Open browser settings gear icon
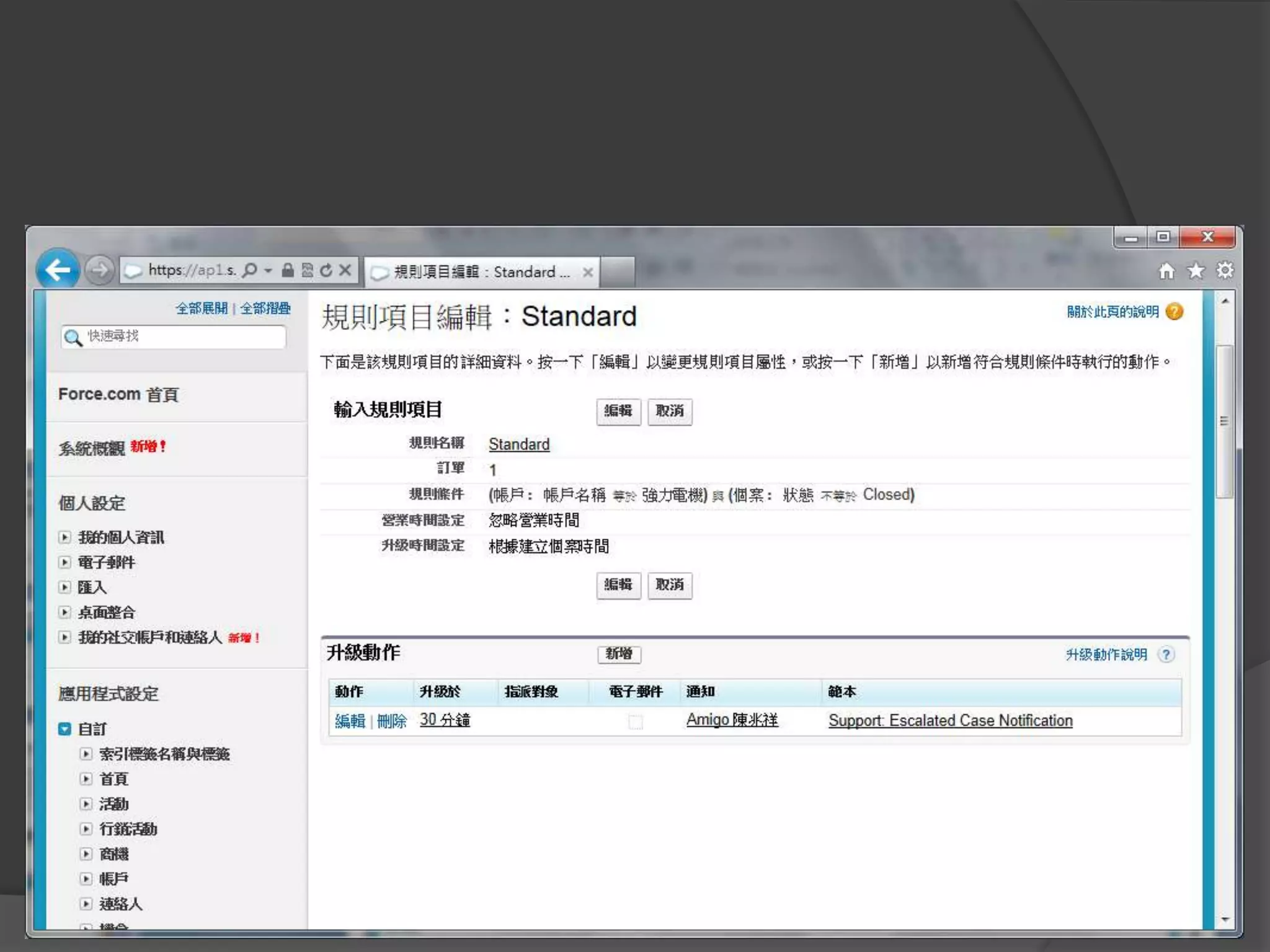Screen dimensions: 1270x952 pos(1225,271)
